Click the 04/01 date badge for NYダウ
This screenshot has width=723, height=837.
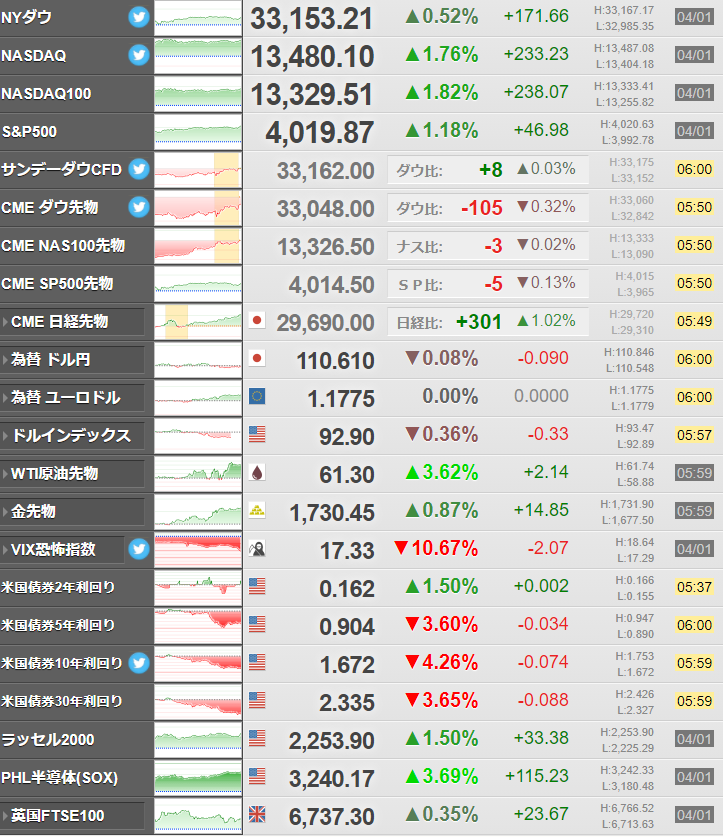pyautogui.click(x=694, y=17)
